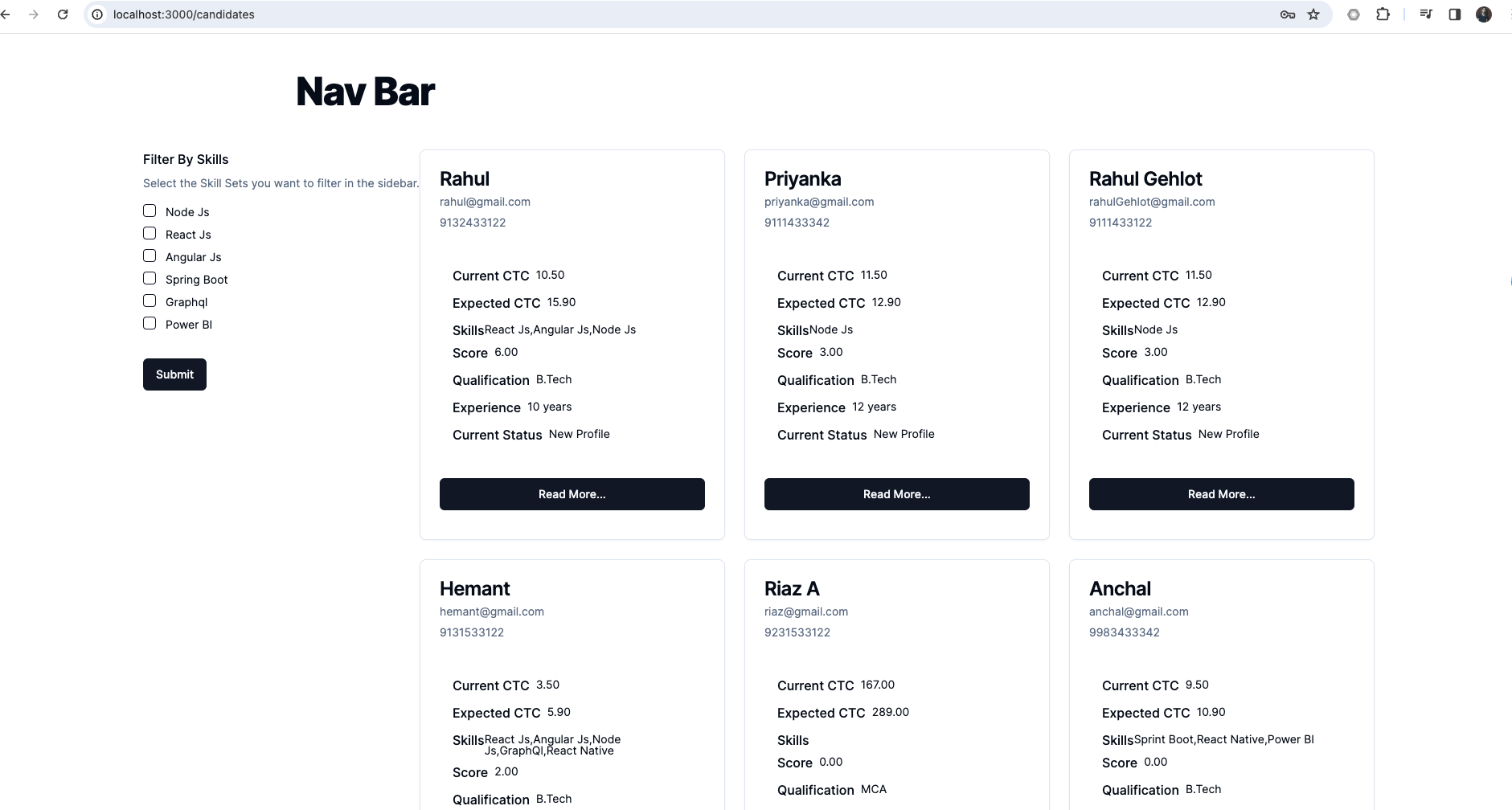Click Priyanka's Current Status New Profile
This screenshot has width=1512, height=810.
(904, 434)
